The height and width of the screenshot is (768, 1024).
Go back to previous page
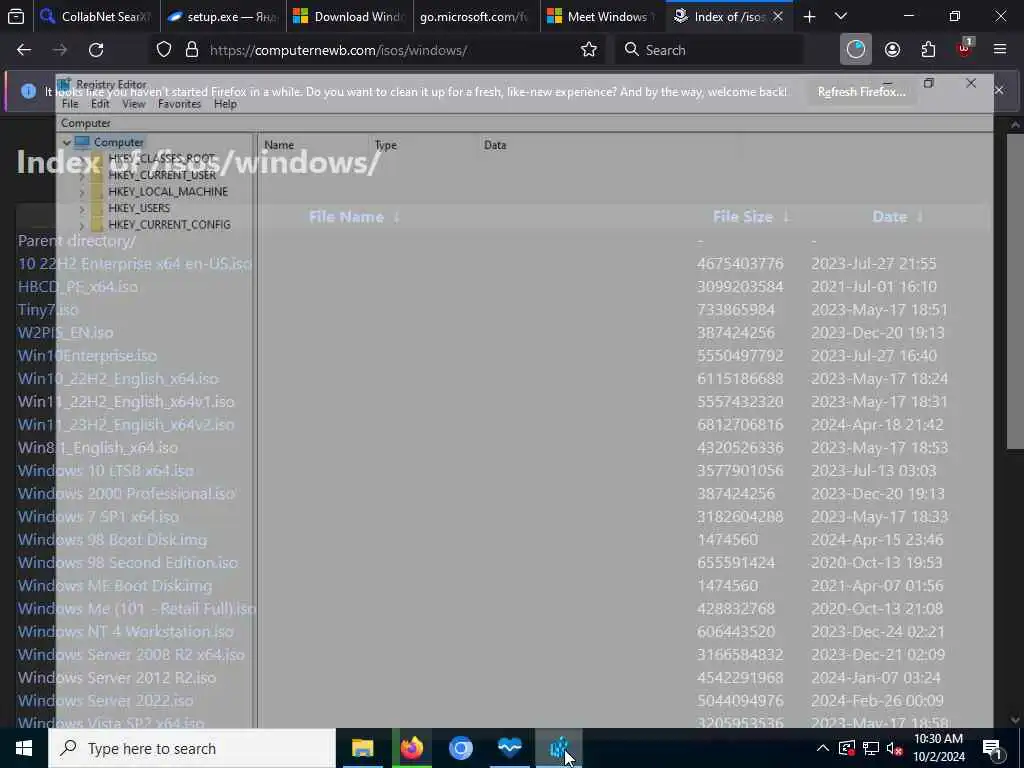point(24,50)
